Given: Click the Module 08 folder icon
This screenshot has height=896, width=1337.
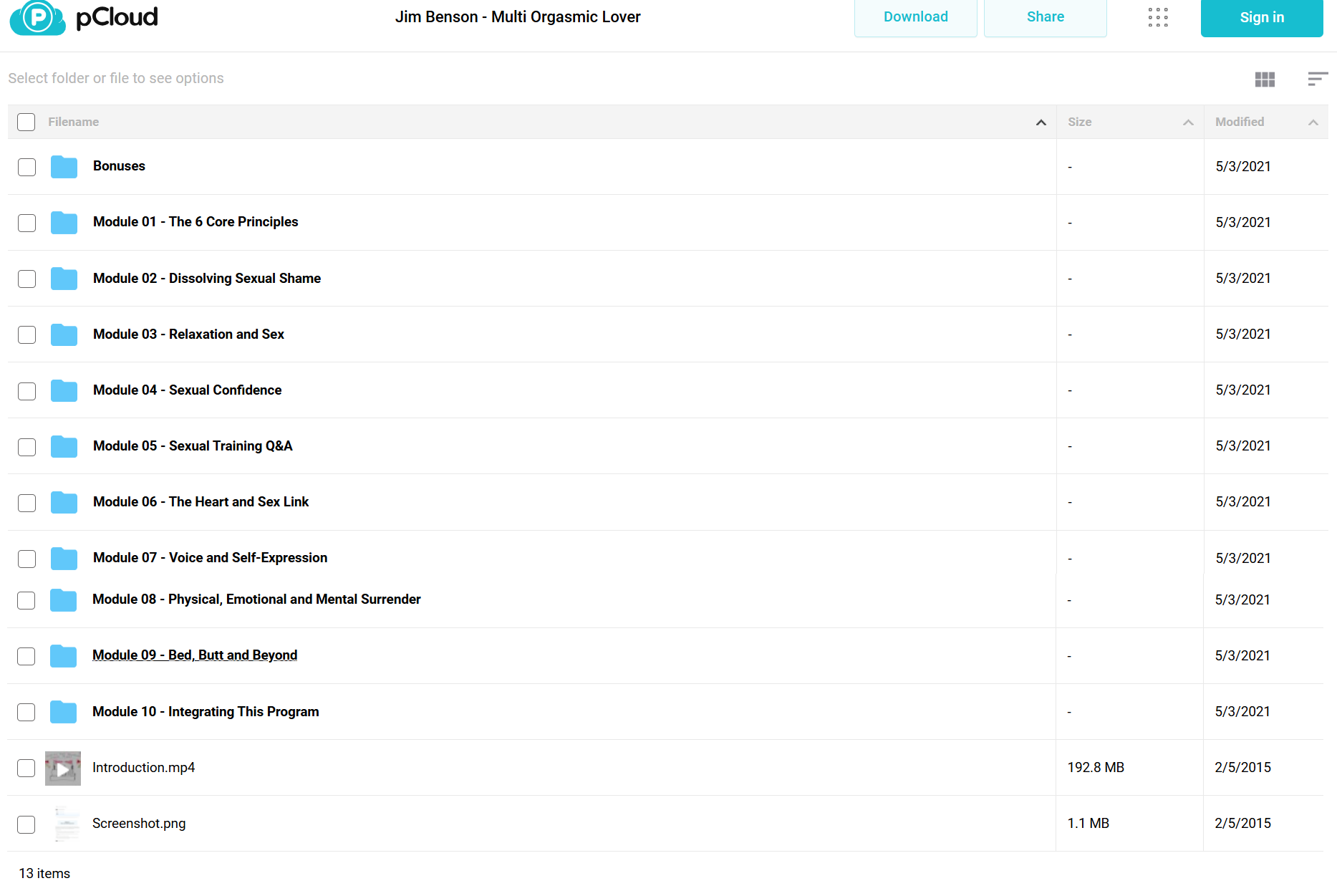Looking at the screenshot, I should coord(63,599).
